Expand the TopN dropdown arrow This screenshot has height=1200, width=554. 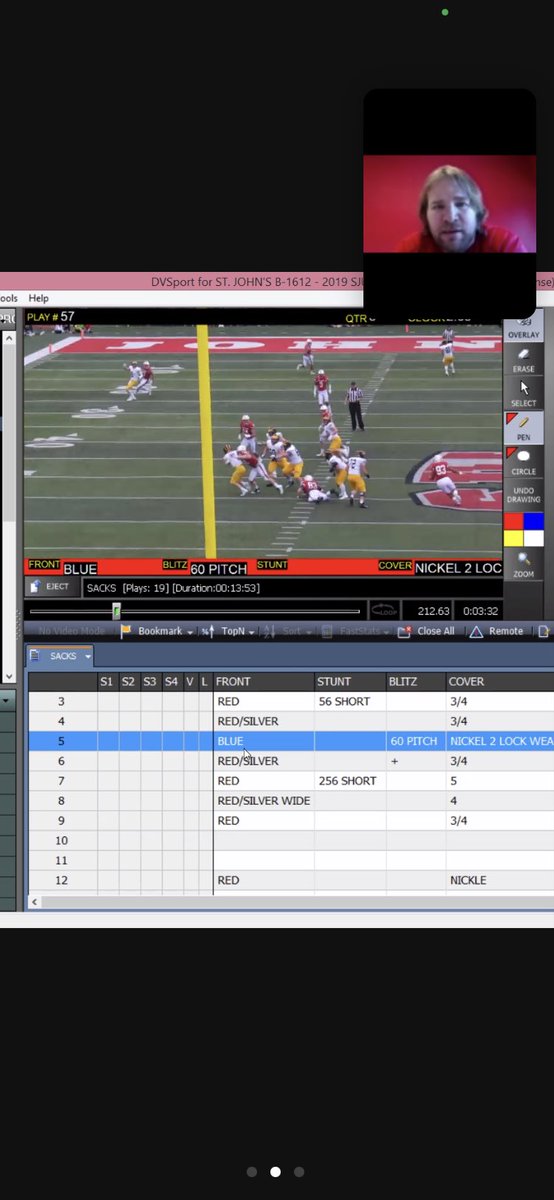tap(251, 632)
